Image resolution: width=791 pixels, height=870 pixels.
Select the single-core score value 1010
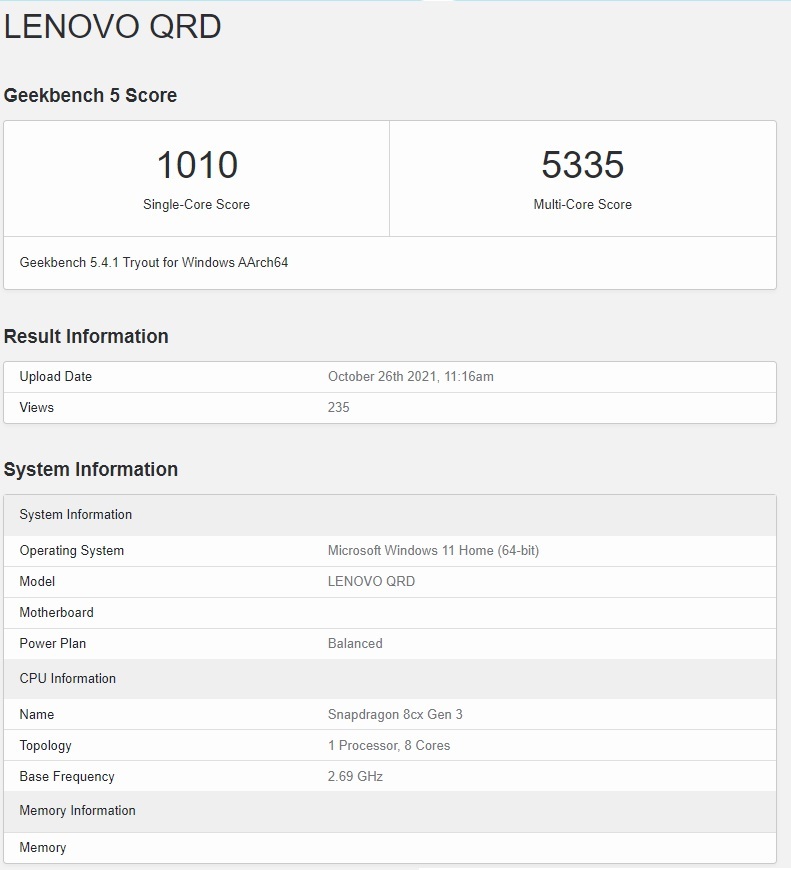(197, 165)
